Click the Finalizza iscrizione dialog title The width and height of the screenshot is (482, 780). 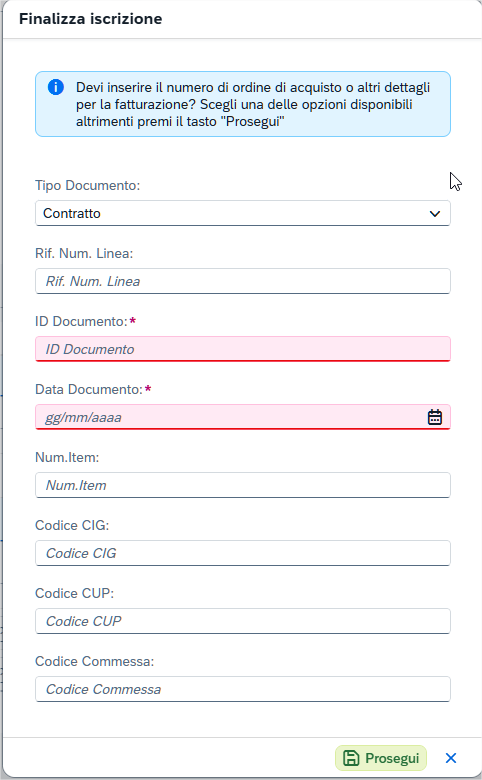(x=91, y=19)
